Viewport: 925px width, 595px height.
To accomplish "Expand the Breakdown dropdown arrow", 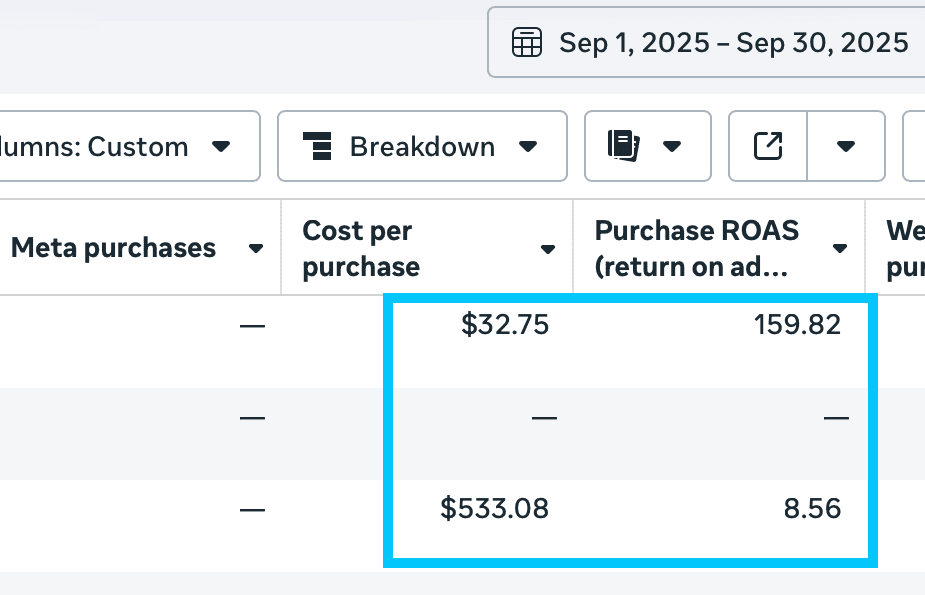I will [x=528, y=147].
